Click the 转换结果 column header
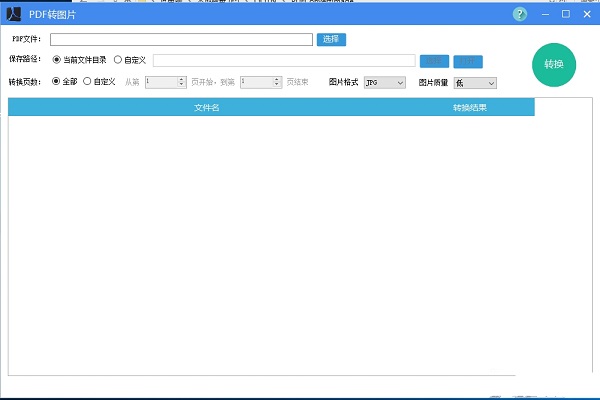The height and width of the screenshot is (400, 600). click(469, 107)
